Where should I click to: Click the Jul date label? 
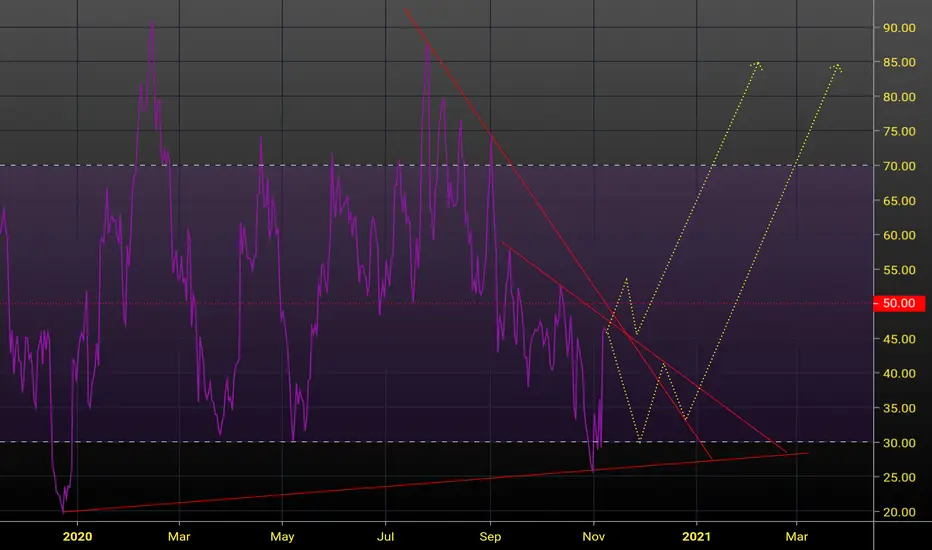coord(385,536)
